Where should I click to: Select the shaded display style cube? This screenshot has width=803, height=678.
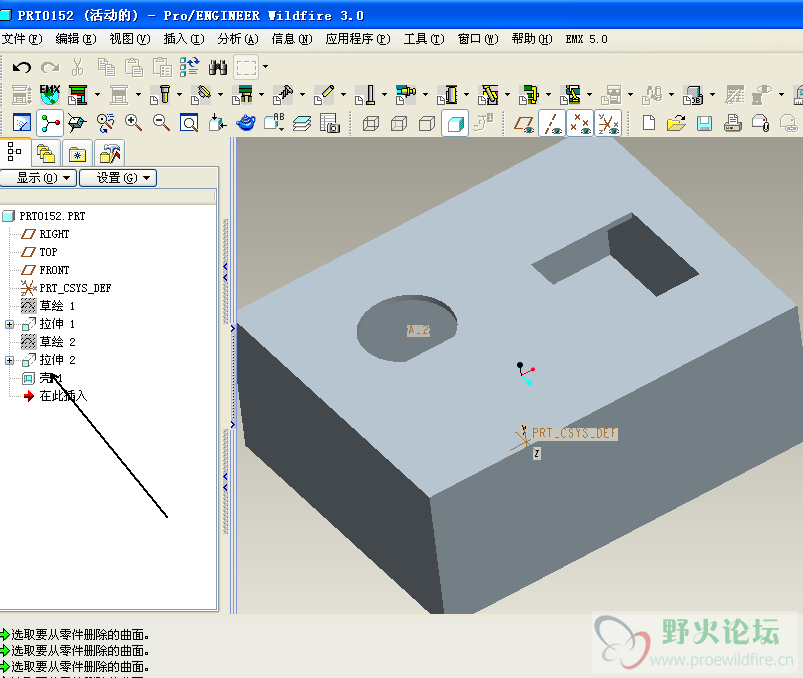[x=454, y=124]
